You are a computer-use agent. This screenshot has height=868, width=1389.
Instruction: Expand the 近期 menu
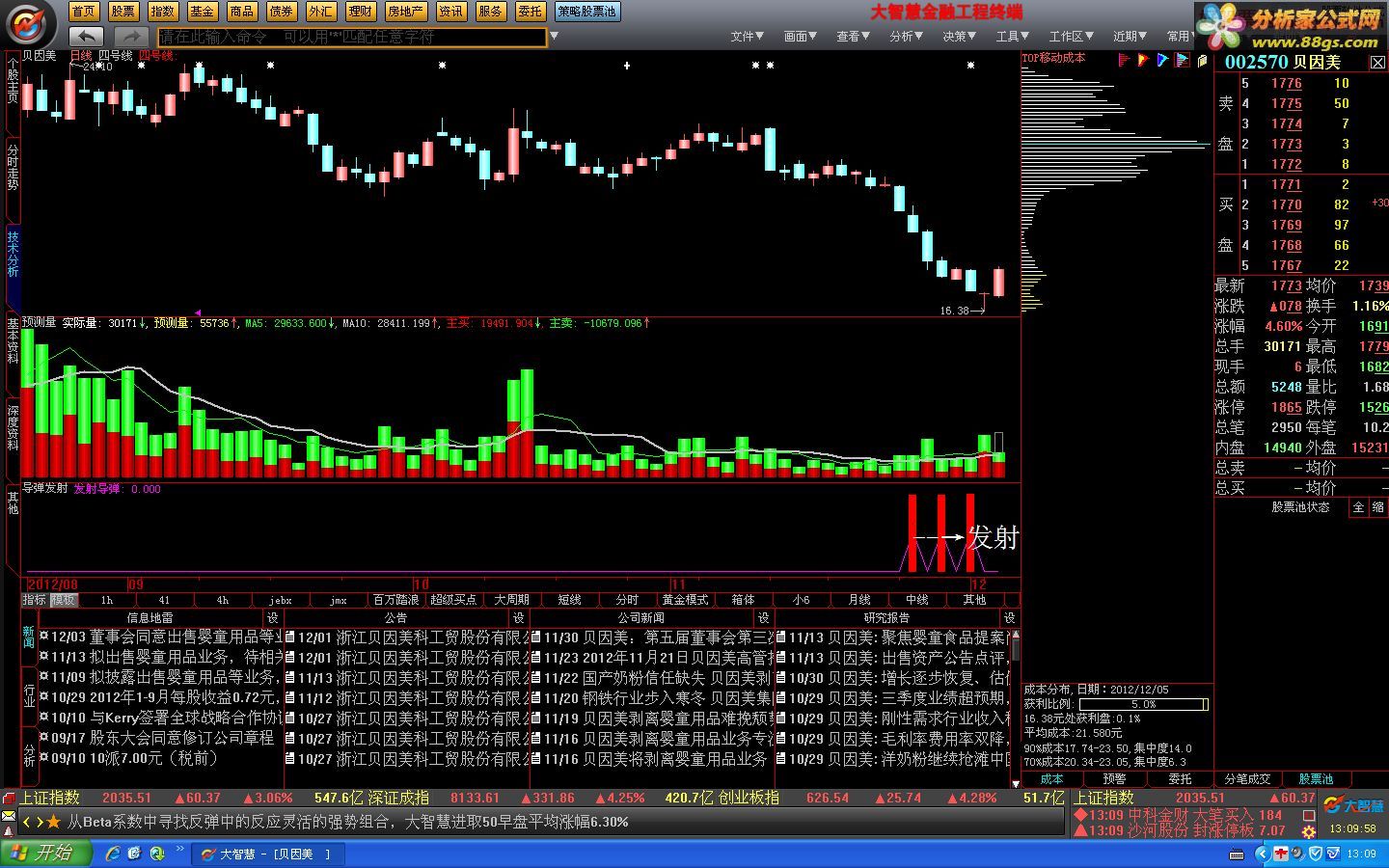pos(1130,37)
